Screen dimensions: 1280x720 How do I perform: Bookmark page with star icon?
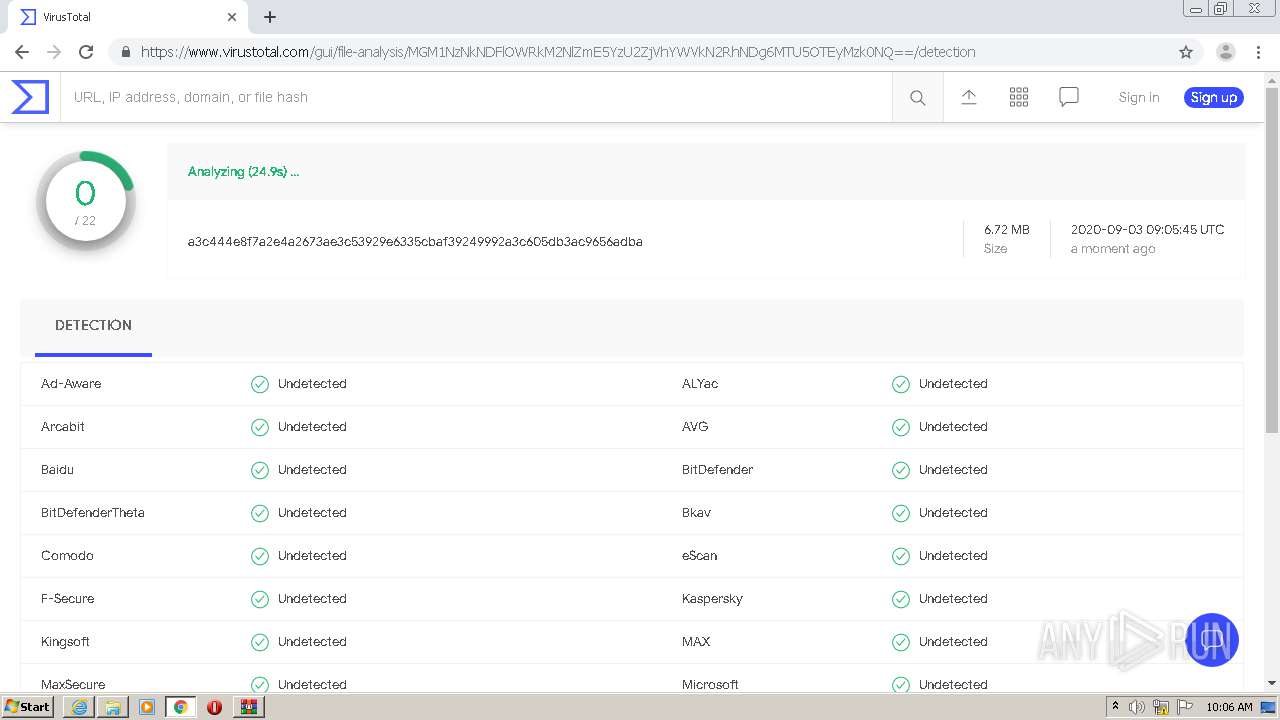1186,52
